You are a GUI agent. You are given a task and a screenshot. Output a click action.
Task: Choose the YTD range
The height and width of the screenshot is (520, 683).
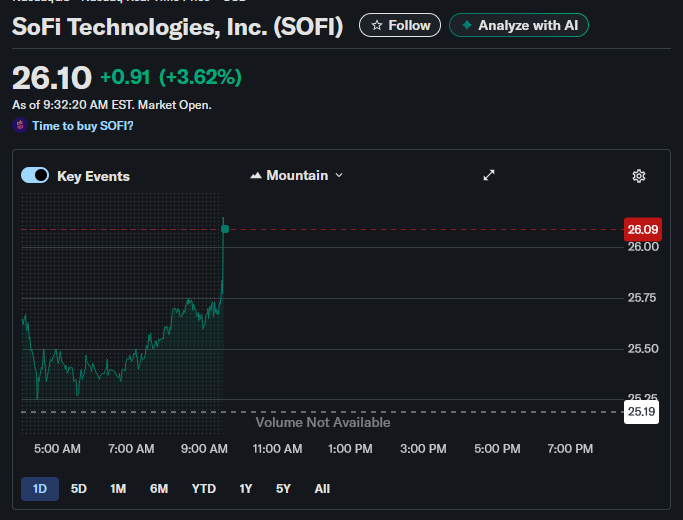(204, 489)
